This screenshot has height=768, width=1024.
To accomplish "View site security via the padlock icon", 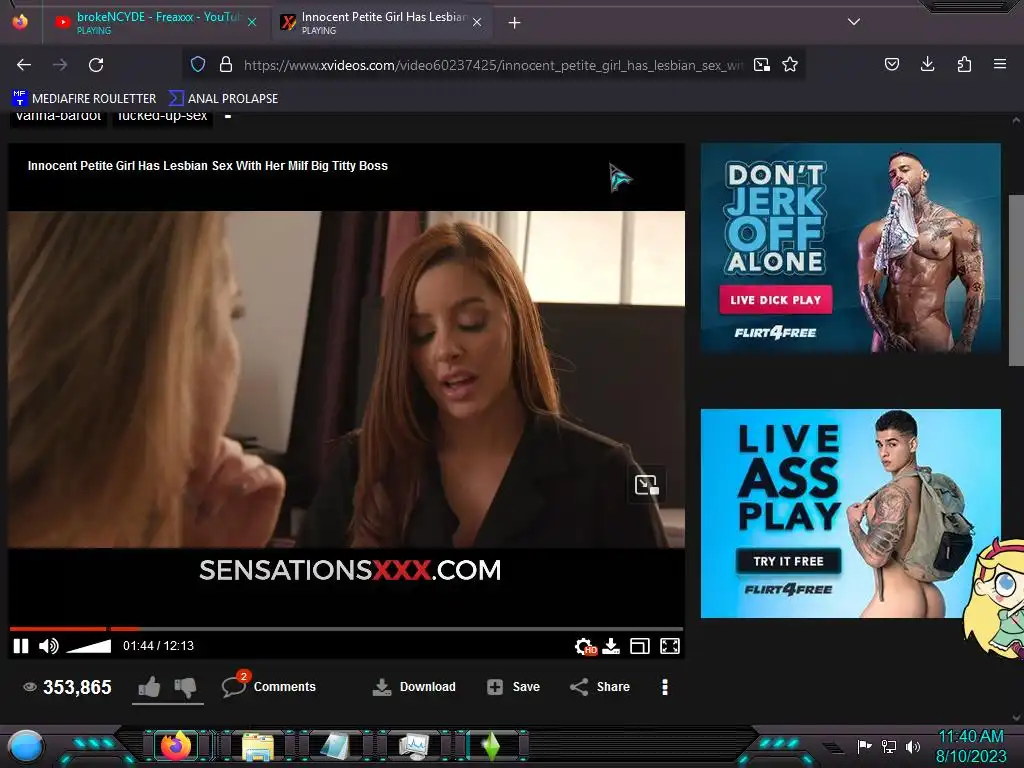I will (x=225, y=65).
